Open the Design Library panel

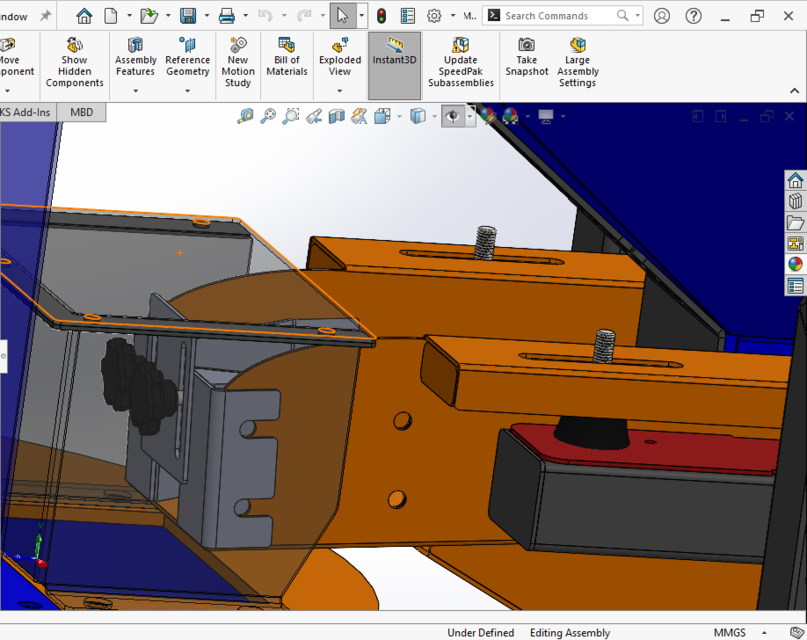point(794,201)
